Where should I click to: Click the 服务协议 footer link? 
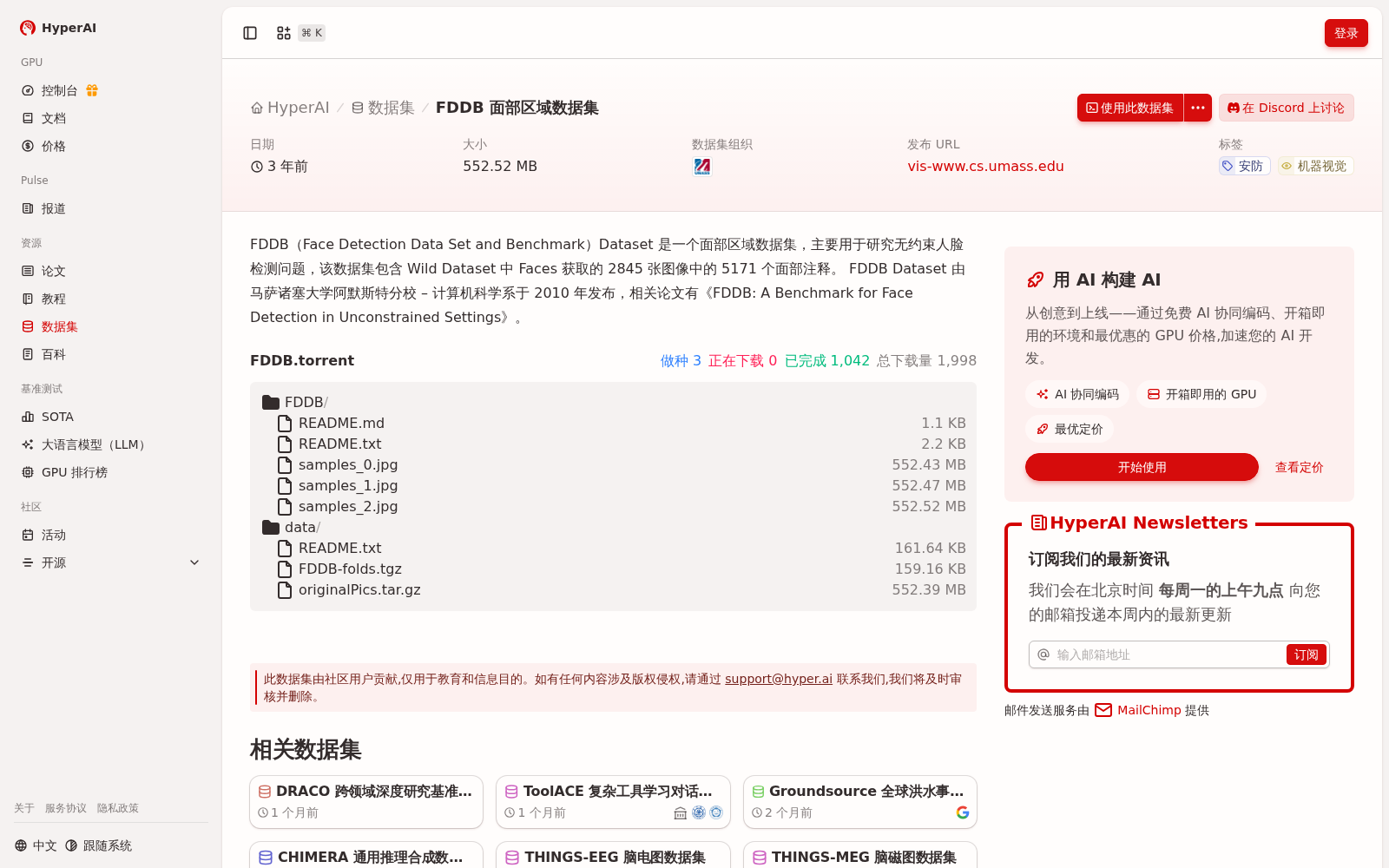[x=66, y=808]
